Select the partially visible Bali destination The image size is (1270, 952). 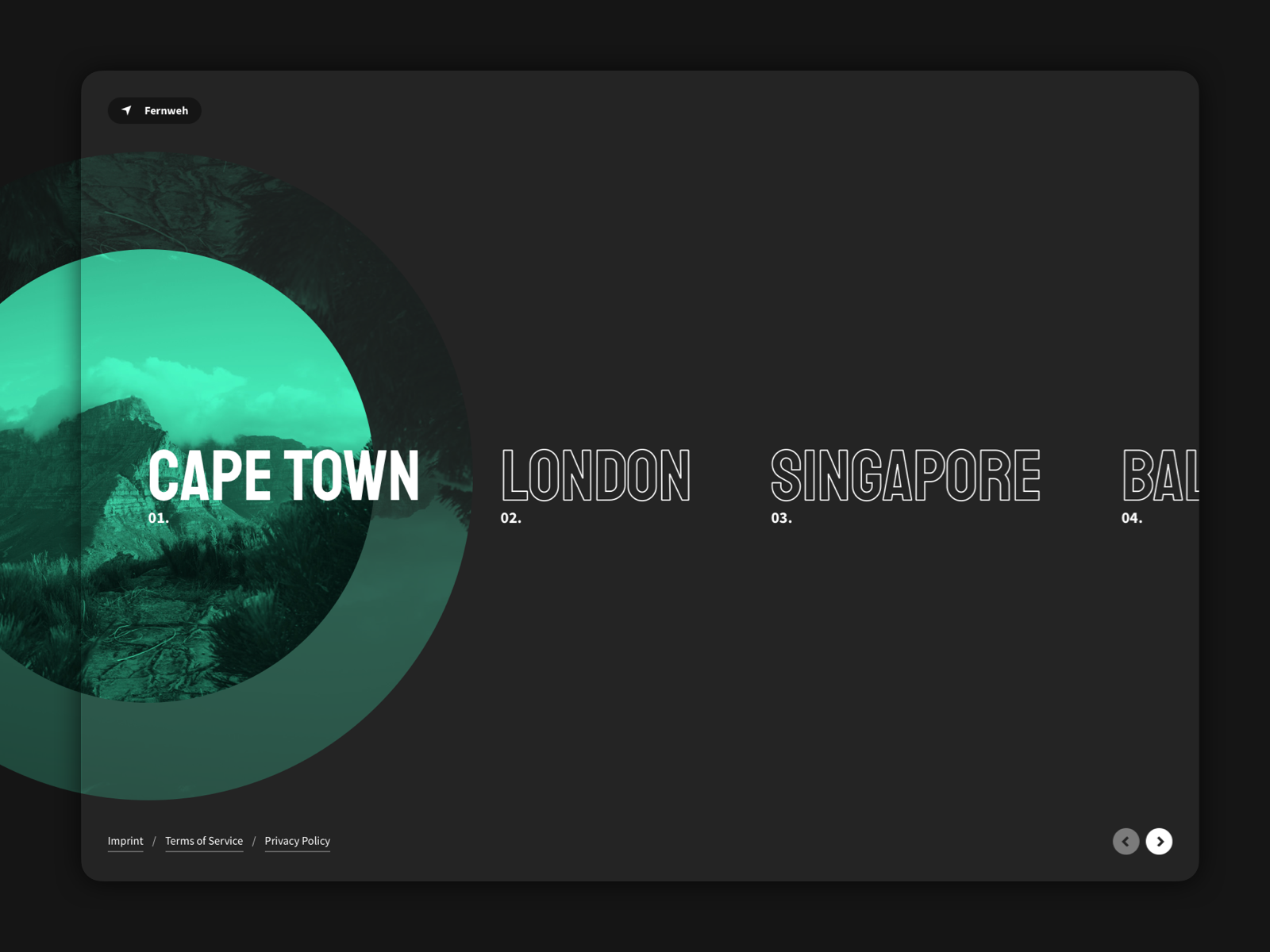1160,475
